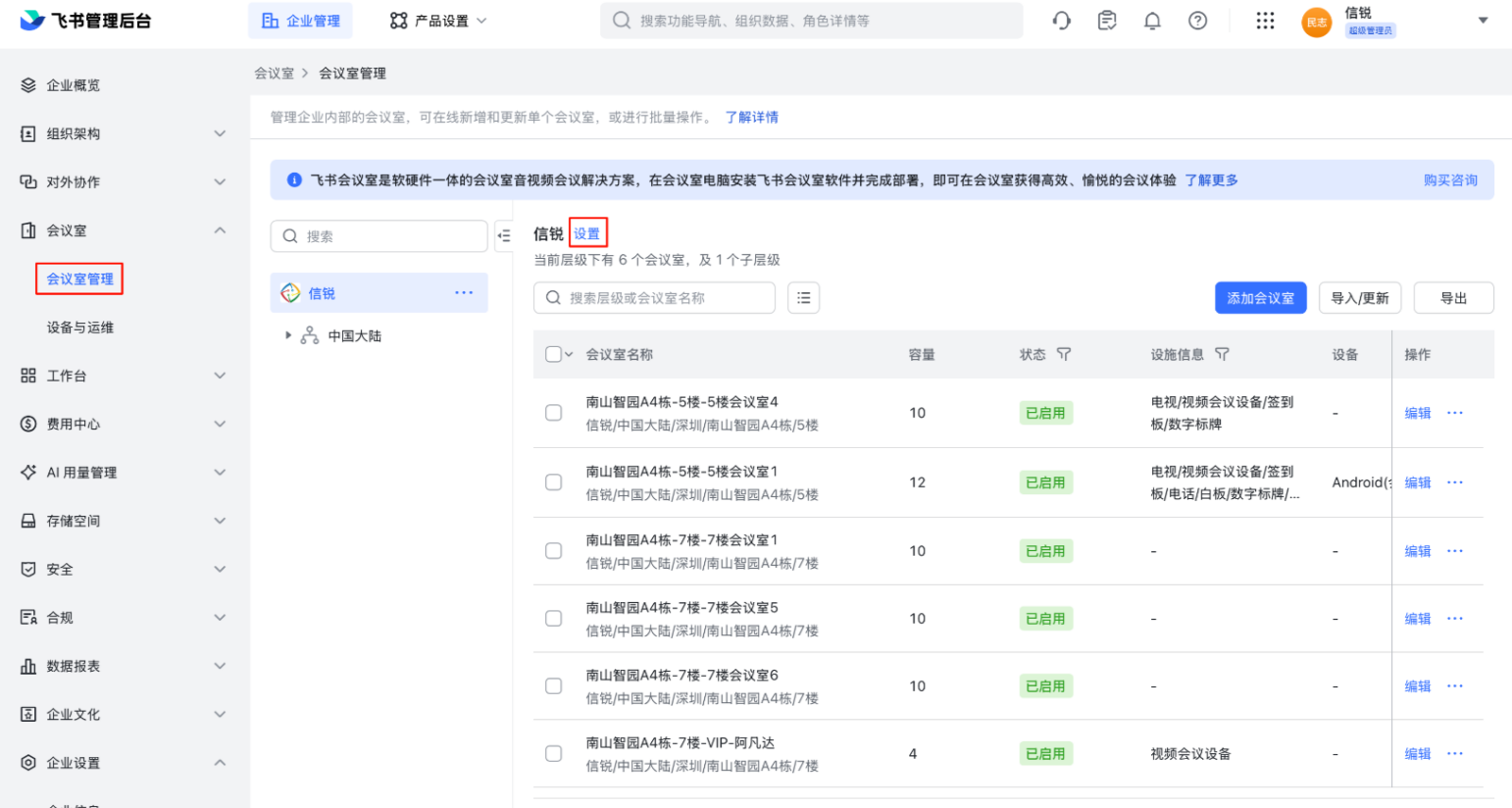Image resolution: width=1512 pixels, height=808 pixels.
Task: Open the 产品设置 dropdown
Action: 438,21
